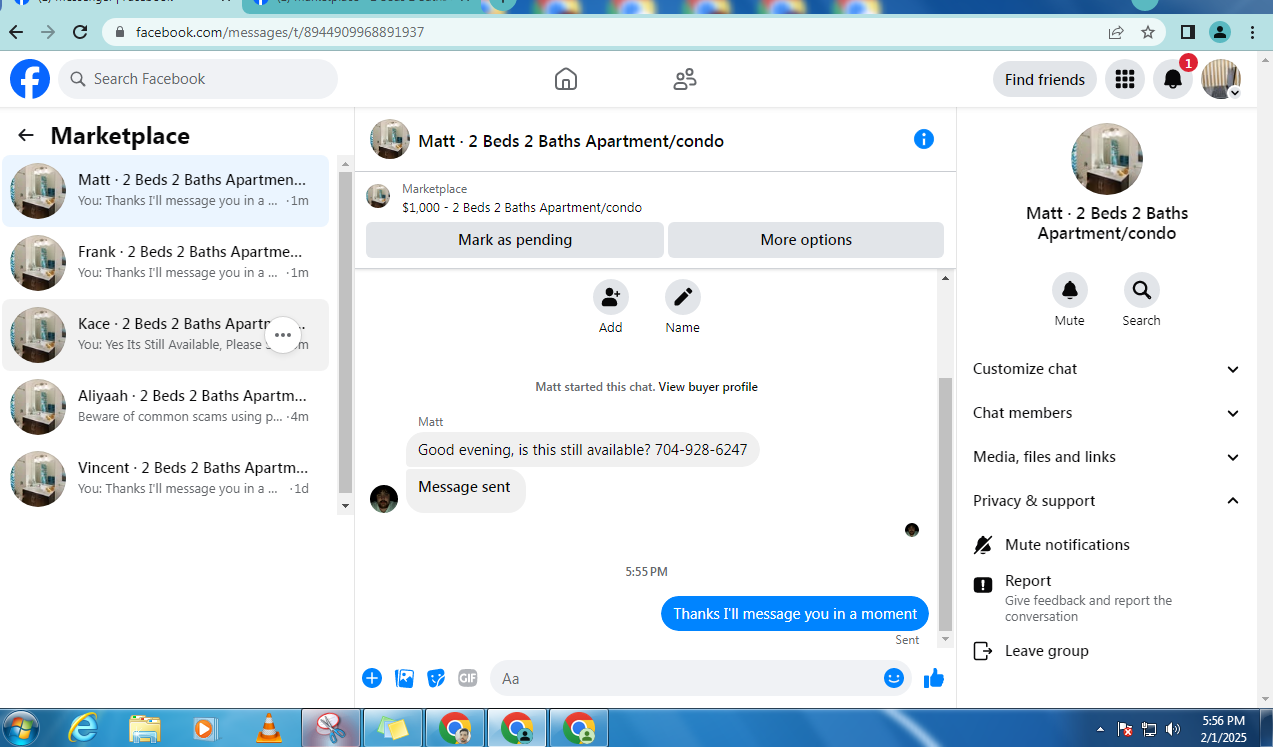
Task: Click Mark as pending button
Action: (515, 240)
